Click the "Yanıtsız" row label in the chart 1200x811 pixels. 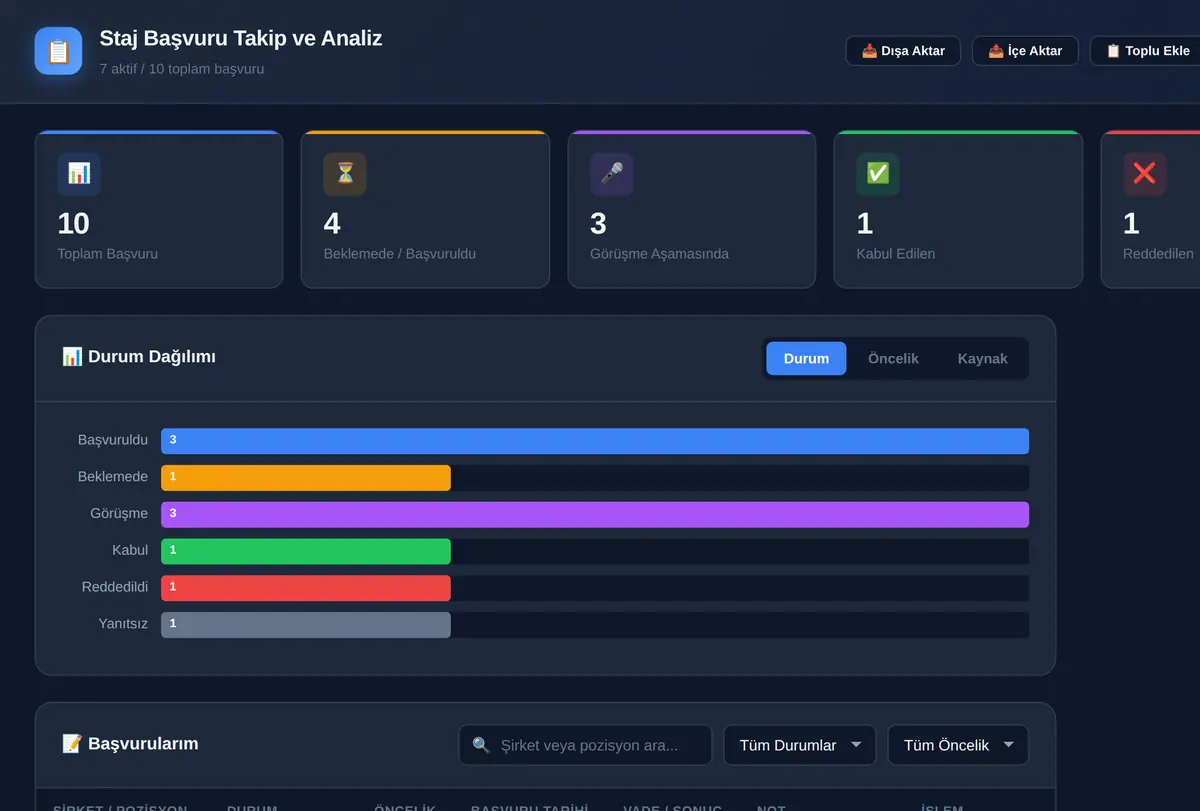123,624
